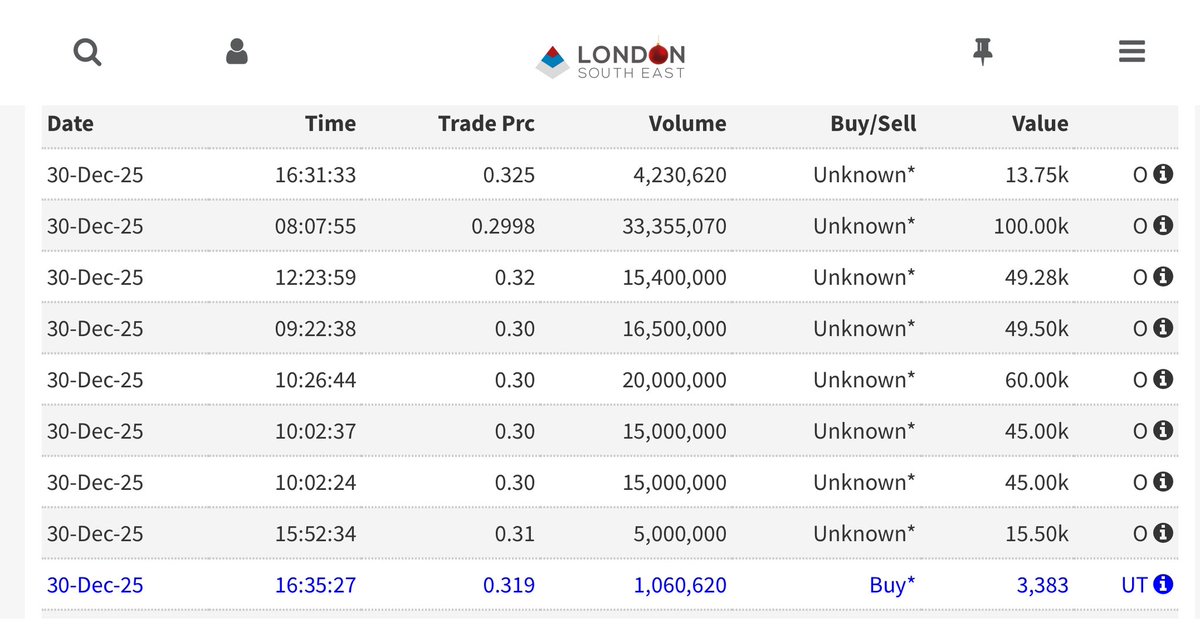Click time 10:02:24 in the table
This screenshot has width=1200, height=627.
[315, 482]
